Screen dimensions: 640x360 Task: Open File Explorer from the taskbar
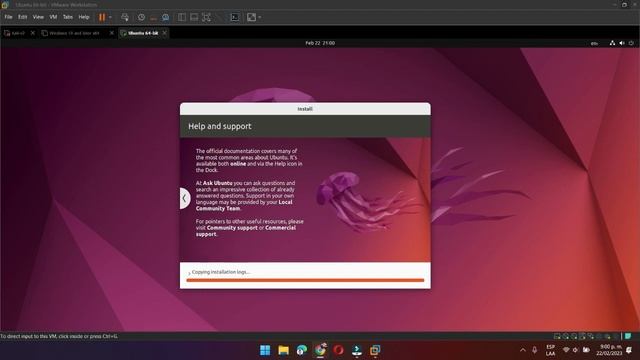point(284,350)
